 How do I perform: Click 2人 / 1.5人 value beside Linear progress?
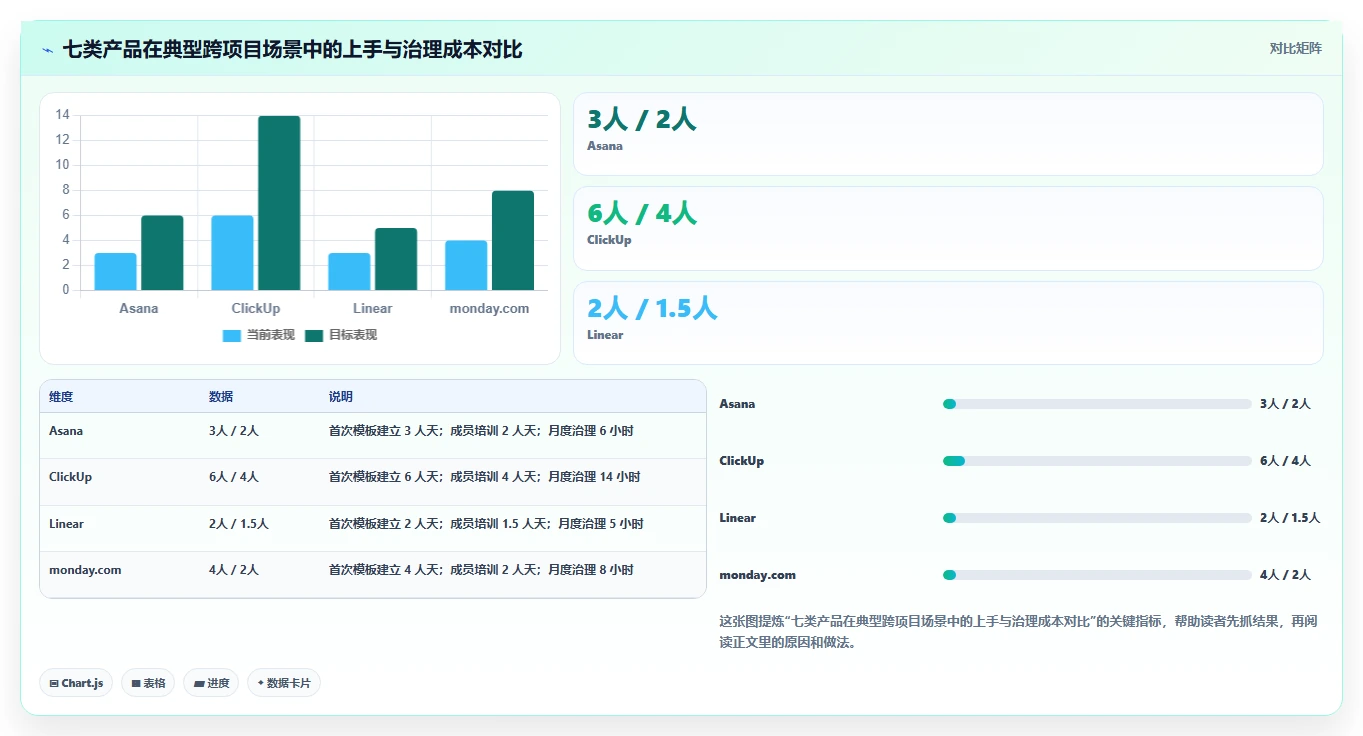(x=1290, y=518)
